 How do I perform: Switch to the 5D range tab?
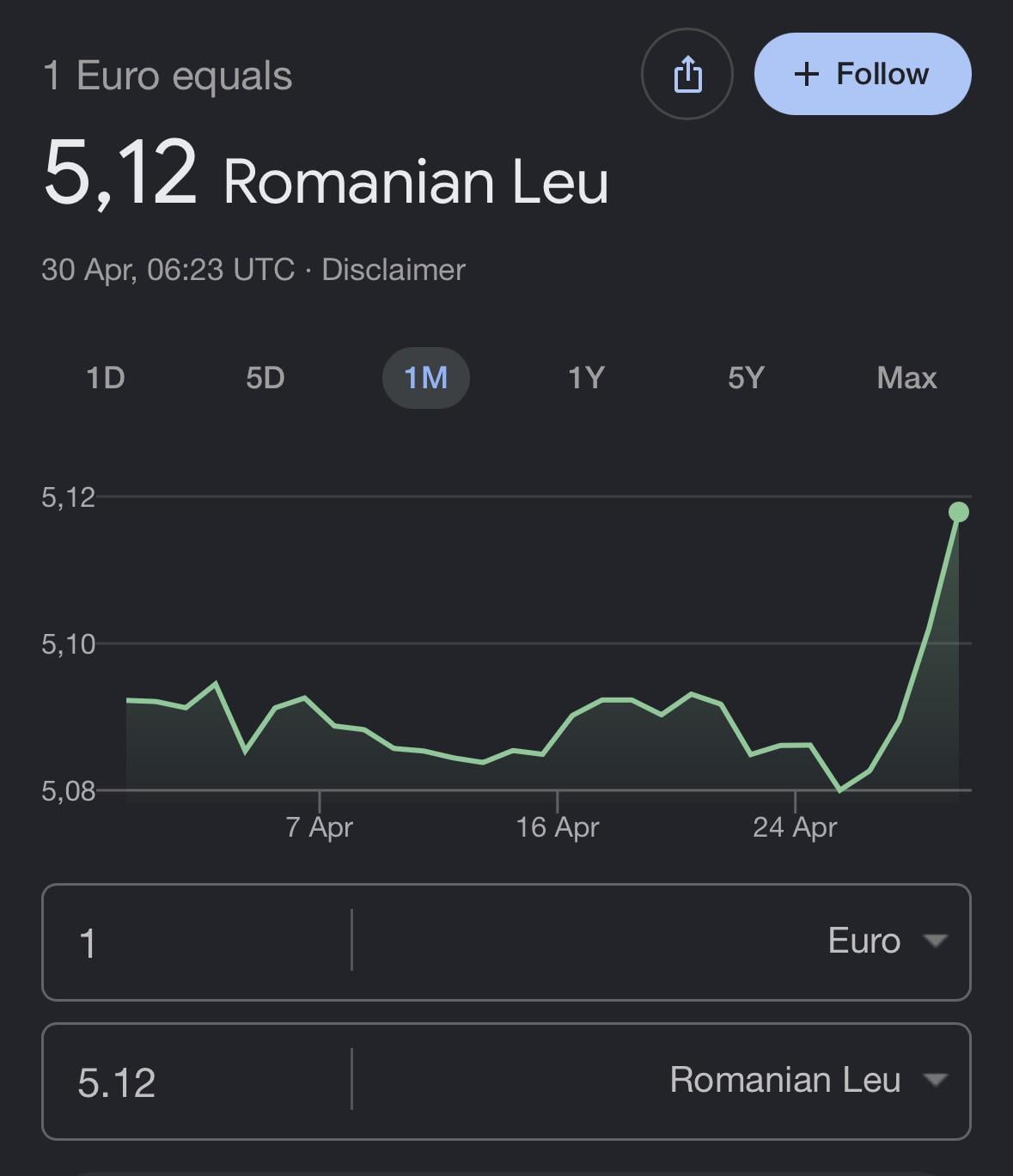265,378
